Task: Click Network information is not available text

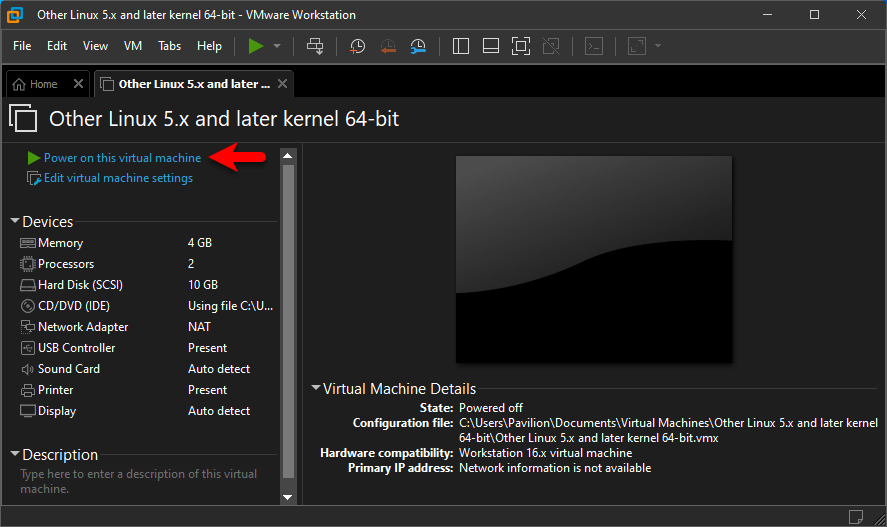Action: pos(555,468)
